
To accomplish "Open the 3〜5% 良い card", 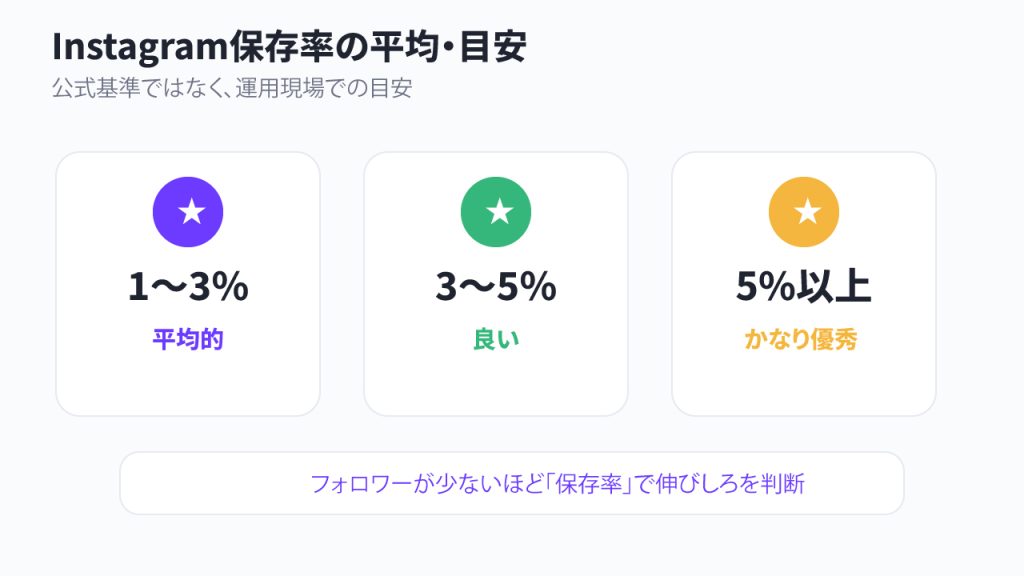I will coord(496,284).
